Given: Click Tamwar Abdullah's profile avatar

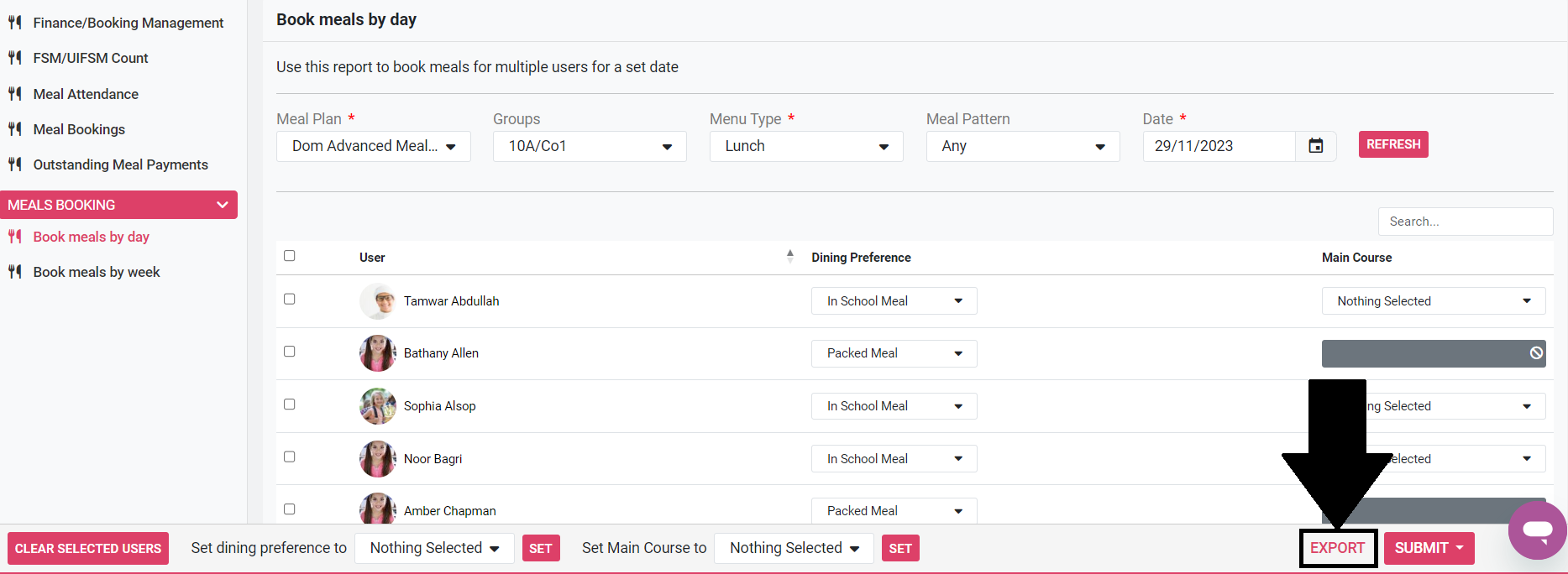Looking at the screenshot, I should point(377,301).
